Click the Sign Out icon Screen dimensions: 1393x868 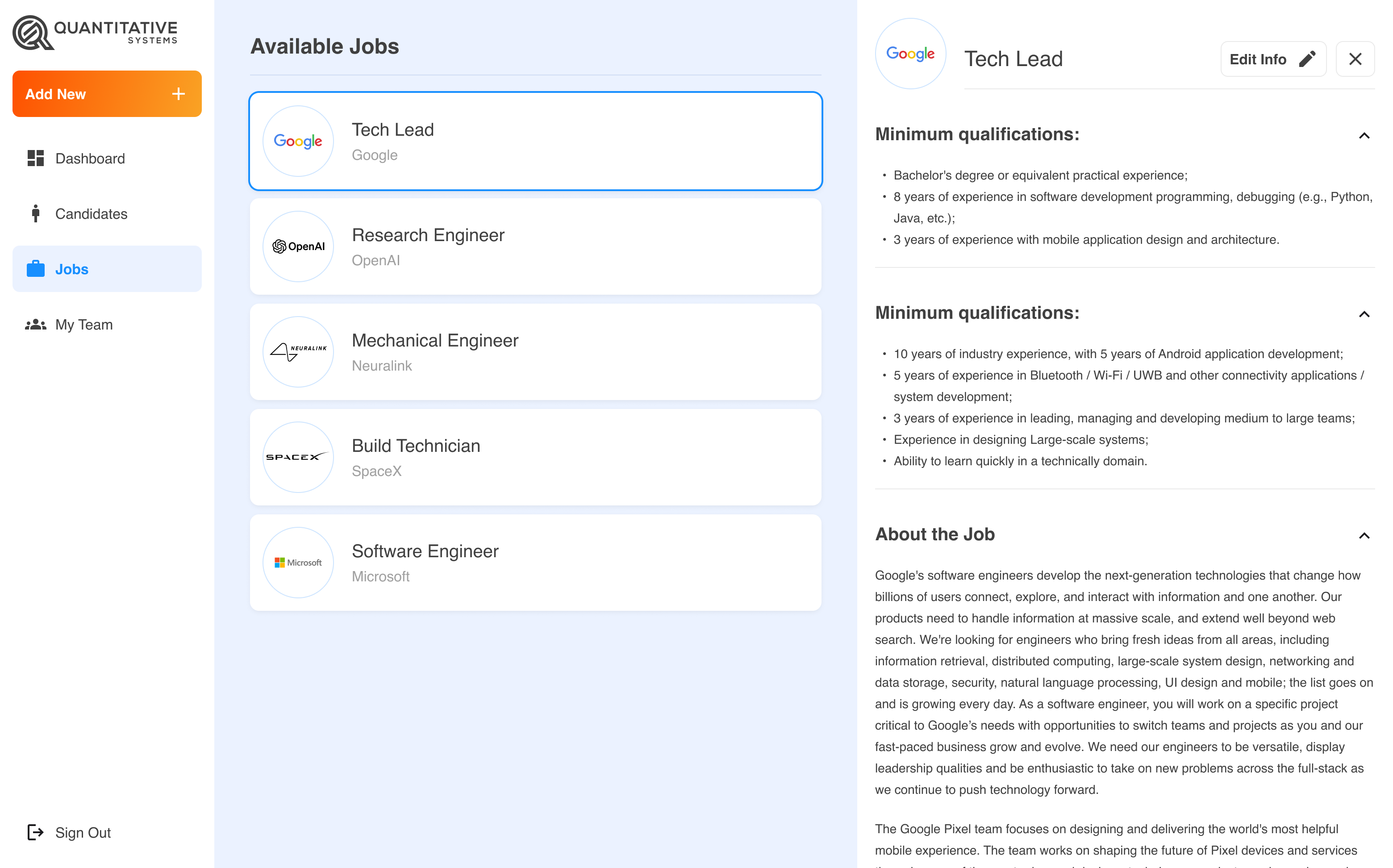click(36, 832)
